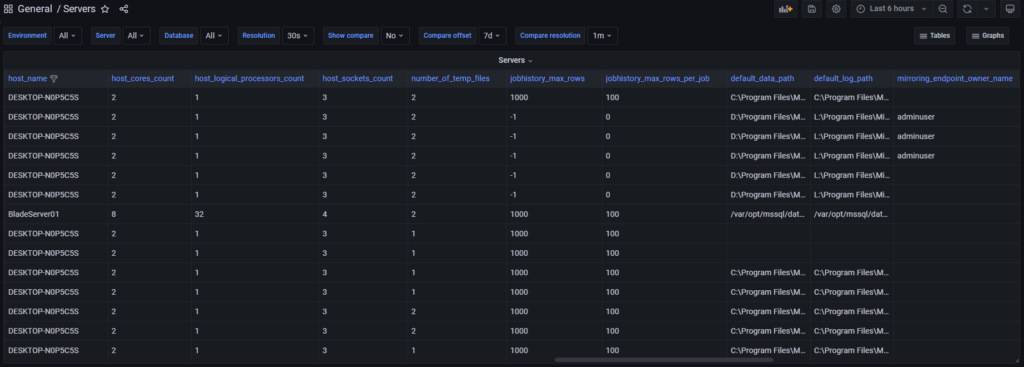1024x367 pixels.
Task: Refresh the dashboard with the refresh icon
Action: pyautogui.click(x=967, y=9)
